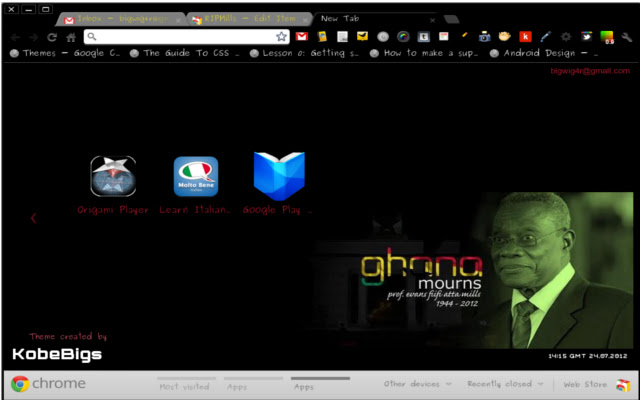The height and width of the screenshot is (400, 640).
Task: Click the gray disc extension icon
Action: (x=382, y=37)
